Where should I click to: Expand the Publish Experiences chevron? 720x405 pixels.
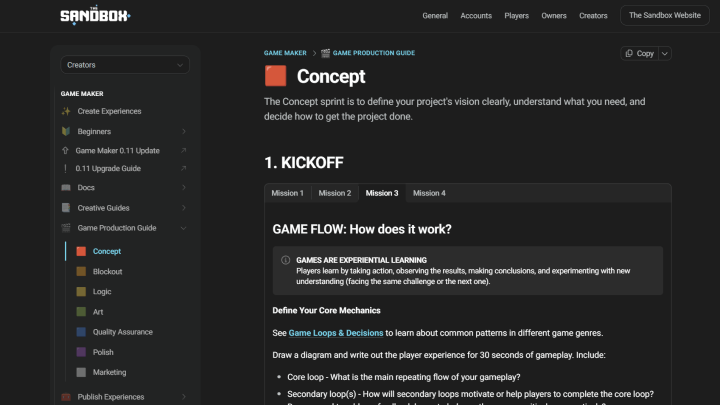[x=184, y=397]
